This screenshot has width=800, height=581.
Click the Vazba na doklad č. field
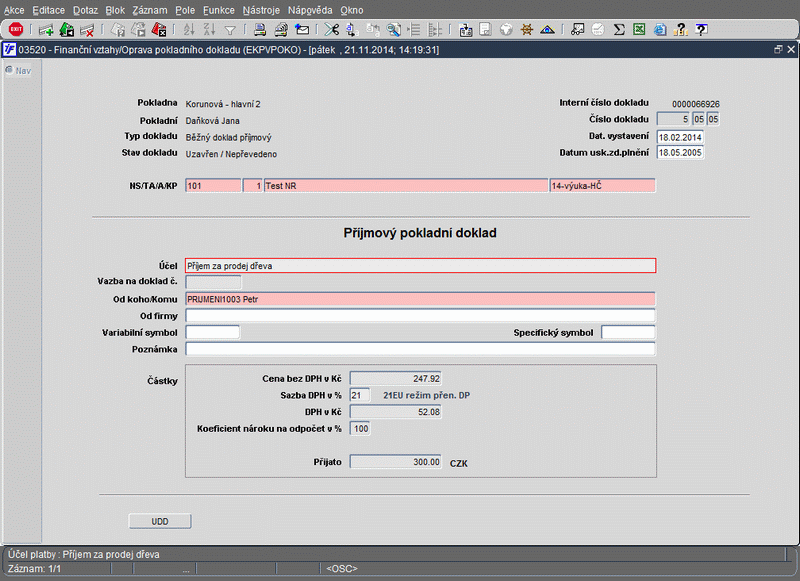pos(213,282)
